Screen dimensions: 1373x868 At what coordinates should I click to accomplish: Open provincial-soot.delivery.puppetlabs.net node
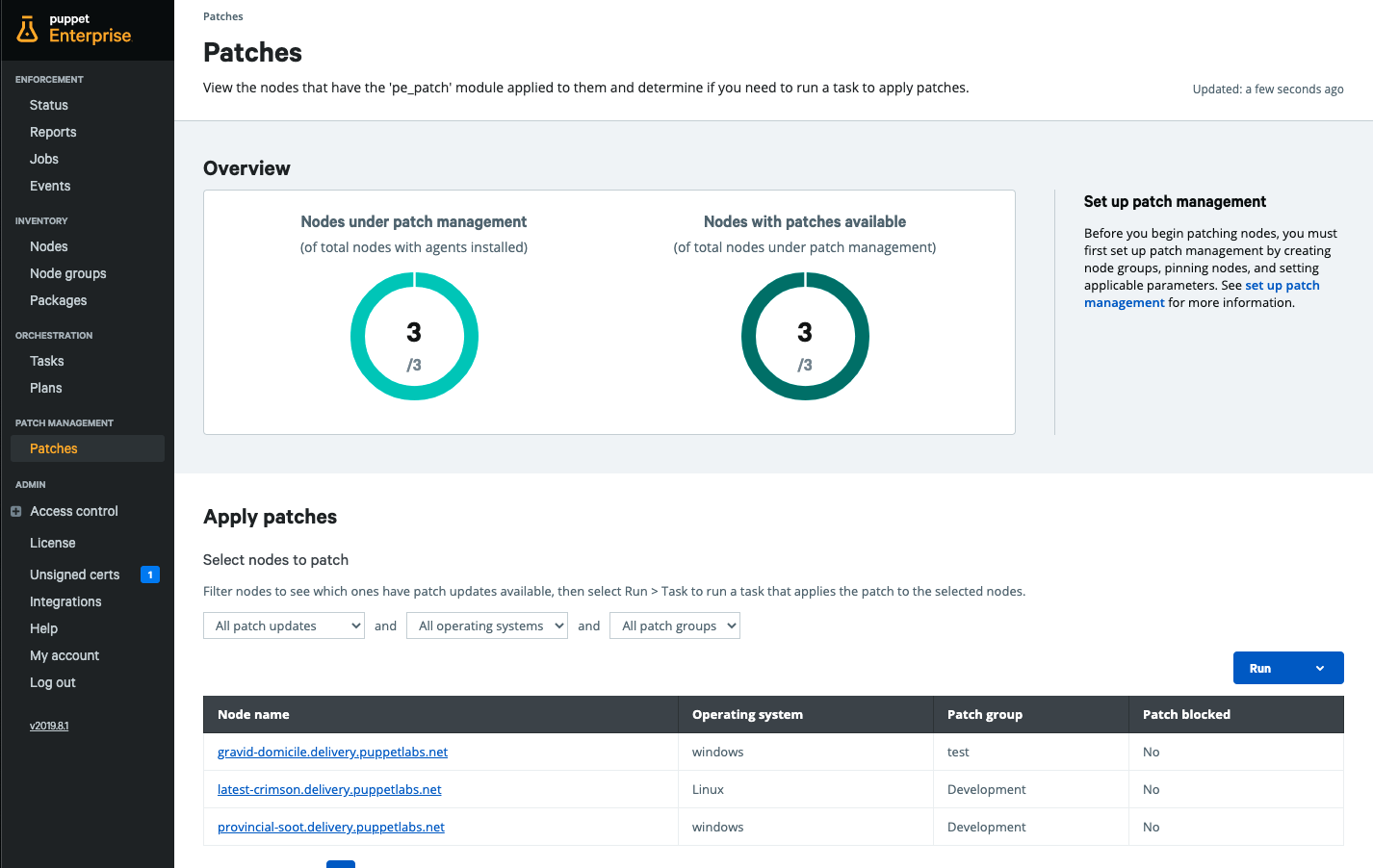(331, 827)
